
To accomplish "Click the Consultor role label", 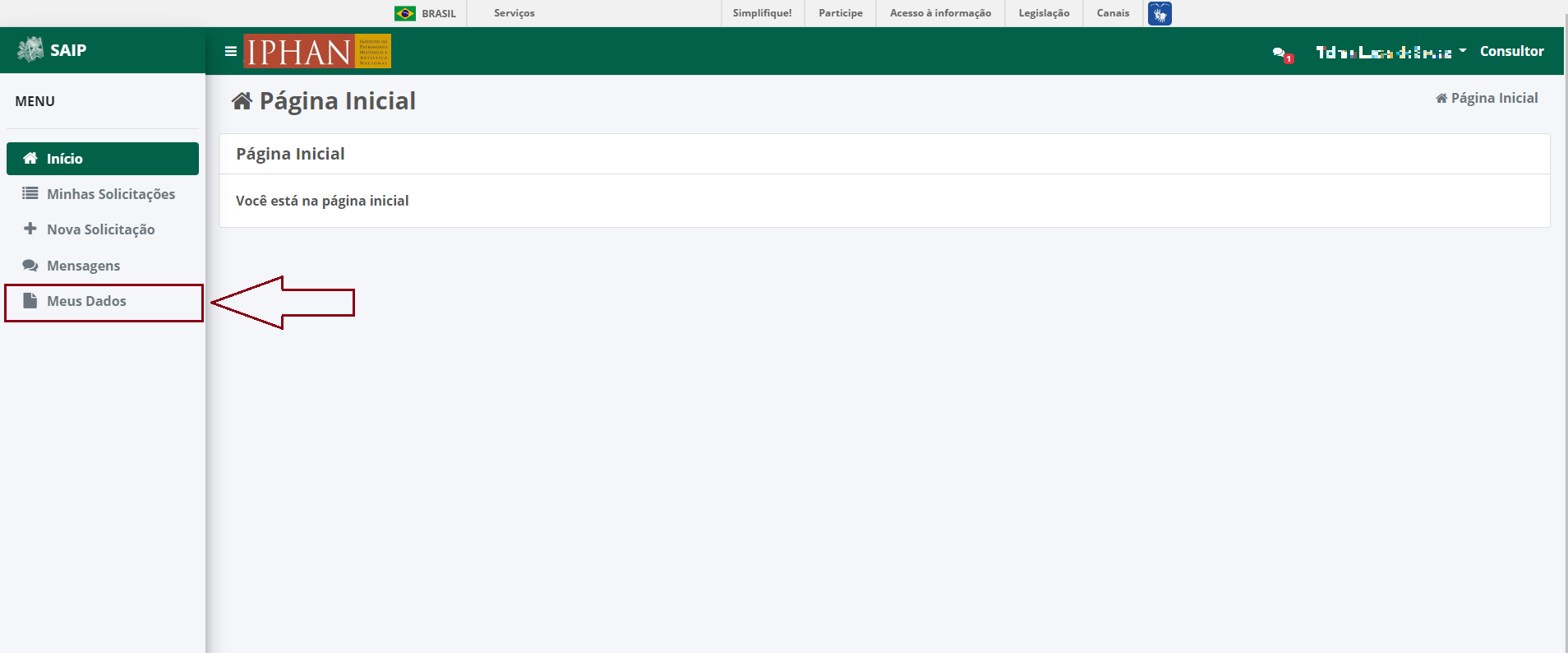I will click(1511, 51).
